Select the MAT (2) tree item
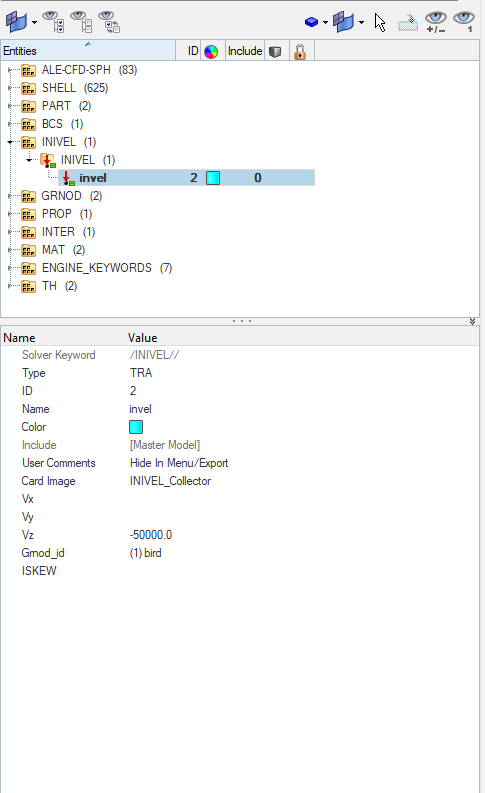The width and height of the screenshot is (485, 793). (x=63, y=250)
